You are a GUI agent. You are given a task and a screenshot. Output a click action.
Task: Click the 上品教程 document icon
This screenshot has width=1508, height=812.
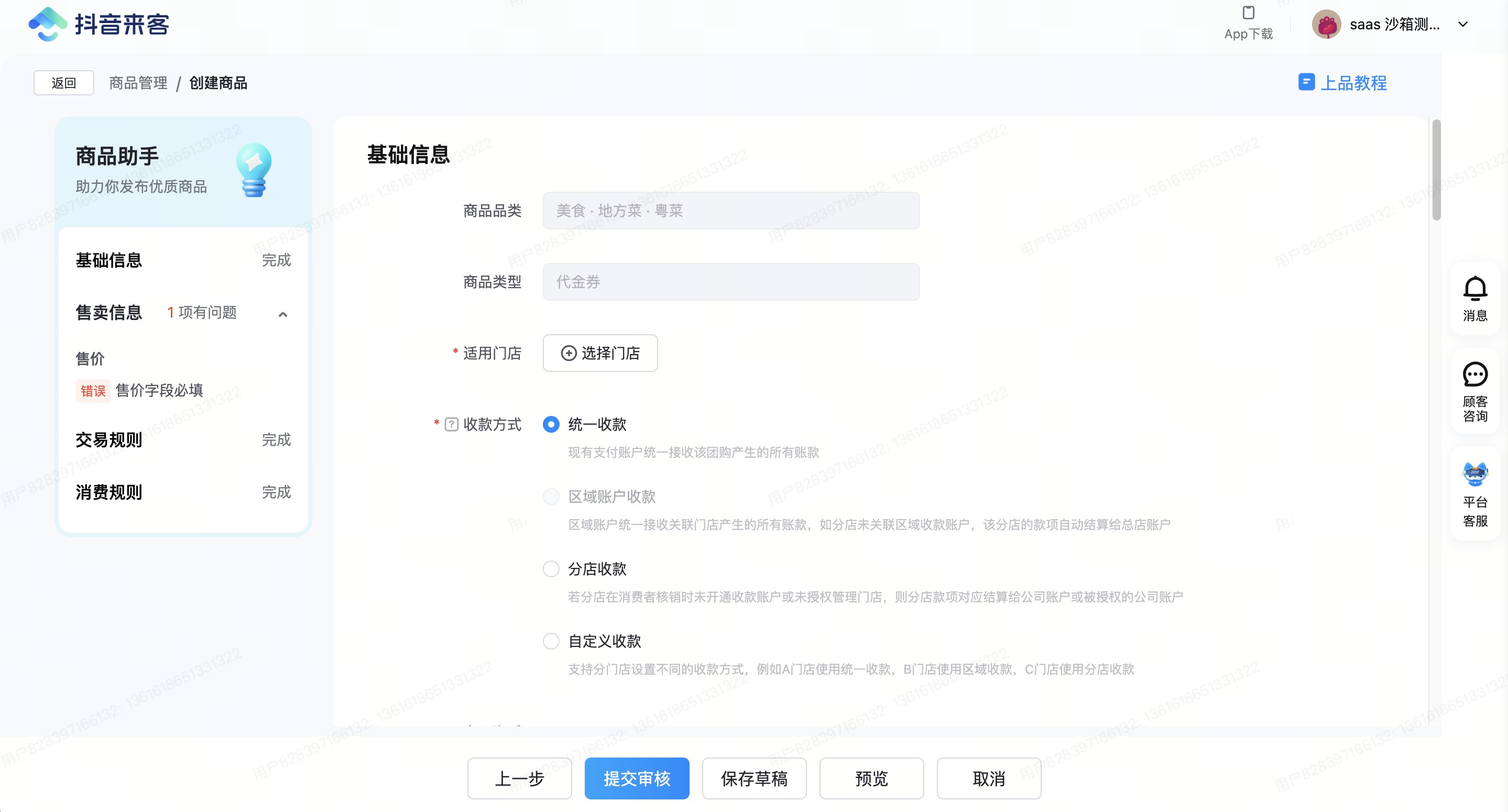pos(1306,82)
